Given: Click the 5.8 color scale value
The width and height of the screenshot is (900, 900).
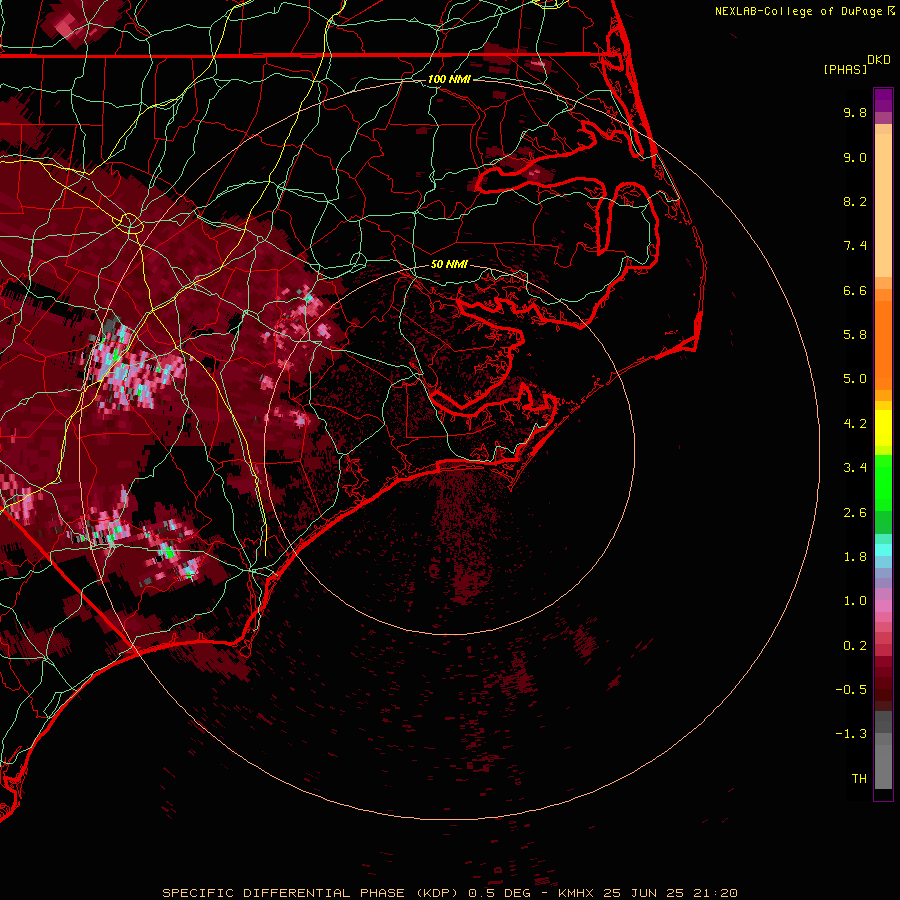Looking at the screenshot, I should click(x=855, y=335).
